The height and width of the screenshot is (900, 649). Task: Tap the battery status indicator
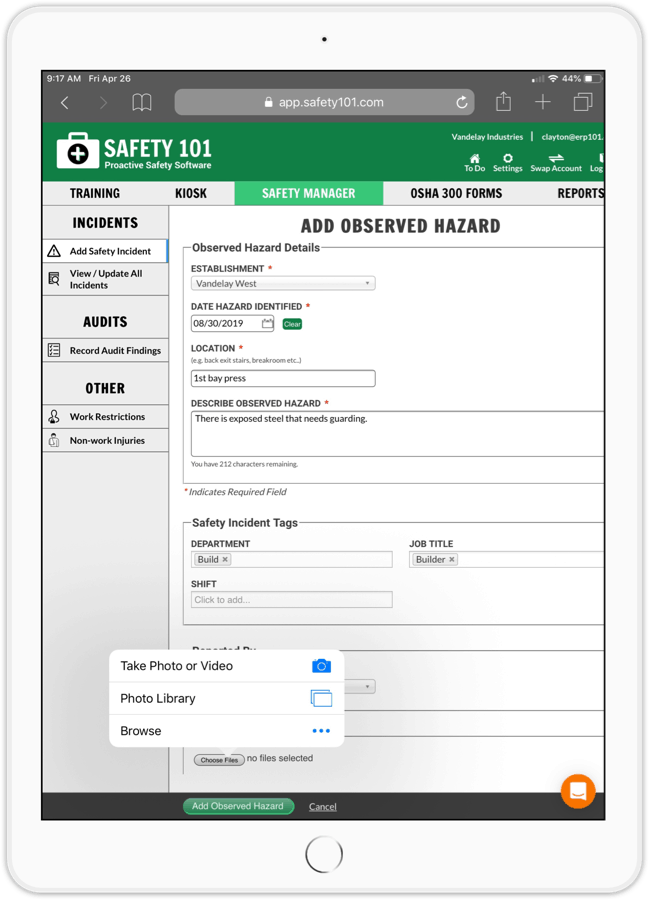[x=593, y=79]
